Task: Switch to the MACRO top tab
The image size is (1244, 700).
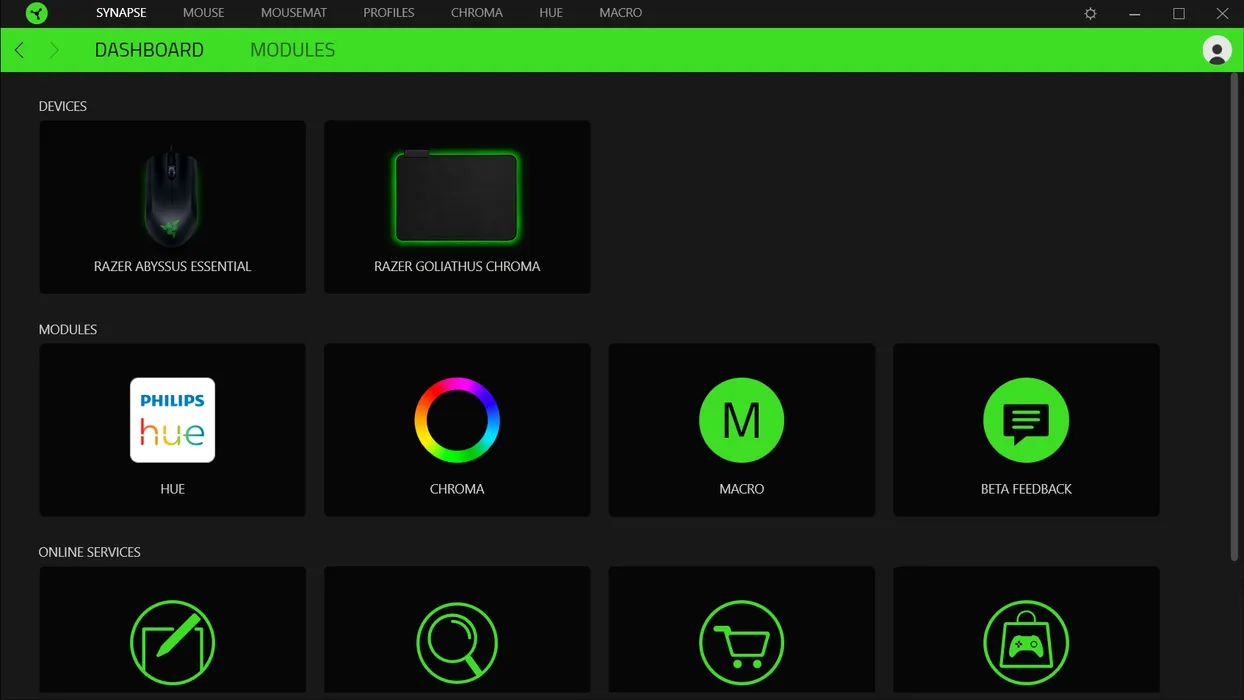Action: (x=621, y=13)
